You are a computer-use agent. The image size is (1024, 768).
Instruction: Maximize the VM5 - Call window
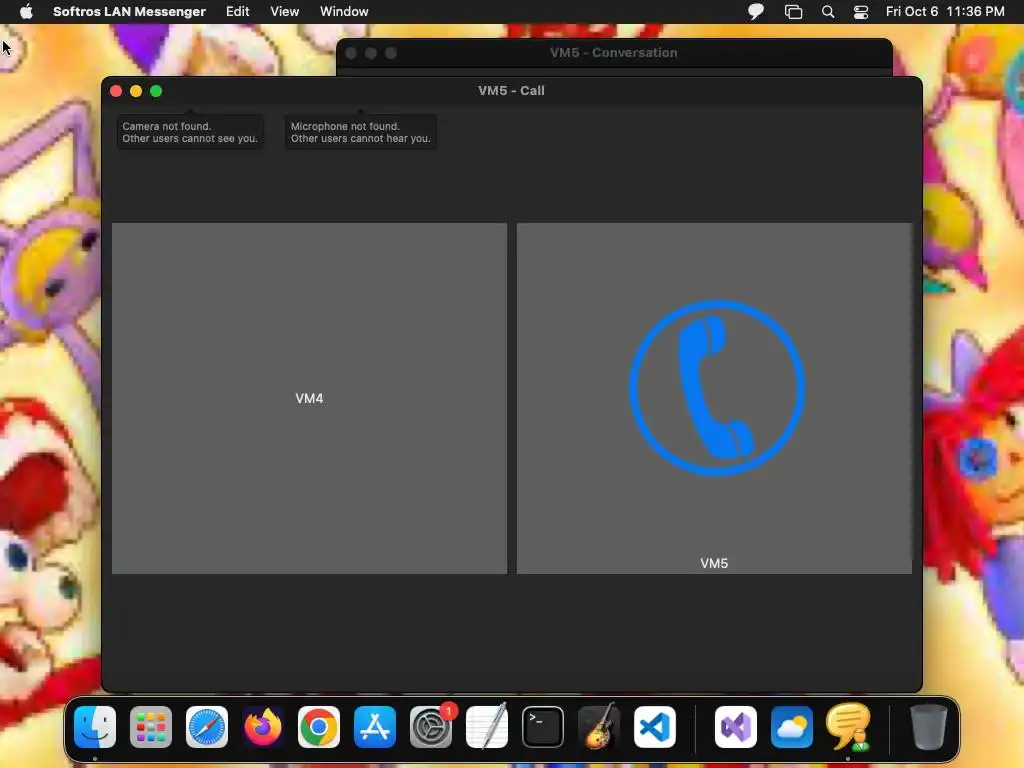156,91
